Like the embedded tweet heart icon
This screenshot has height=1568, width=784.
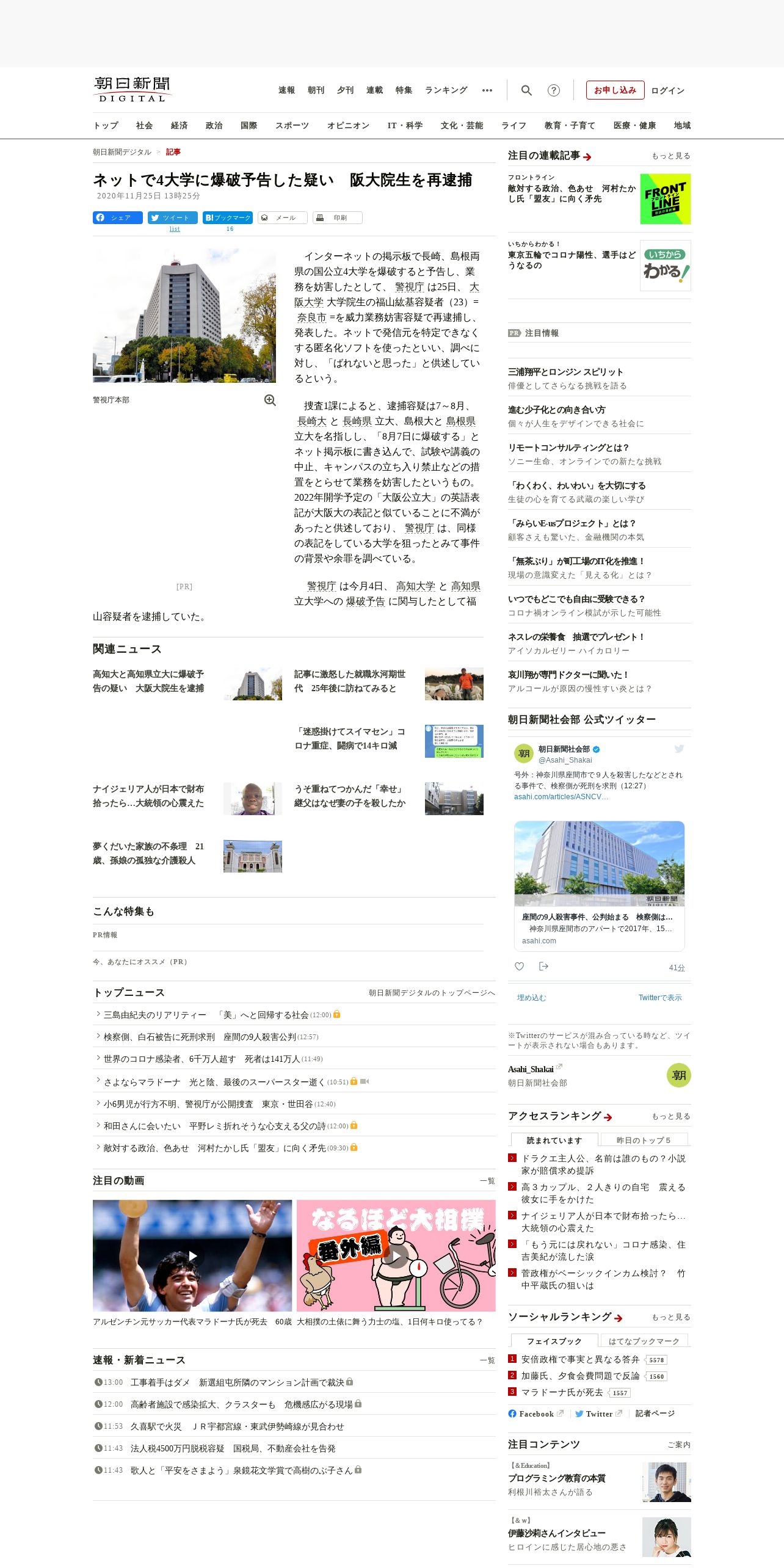click(x=519, y=967)
